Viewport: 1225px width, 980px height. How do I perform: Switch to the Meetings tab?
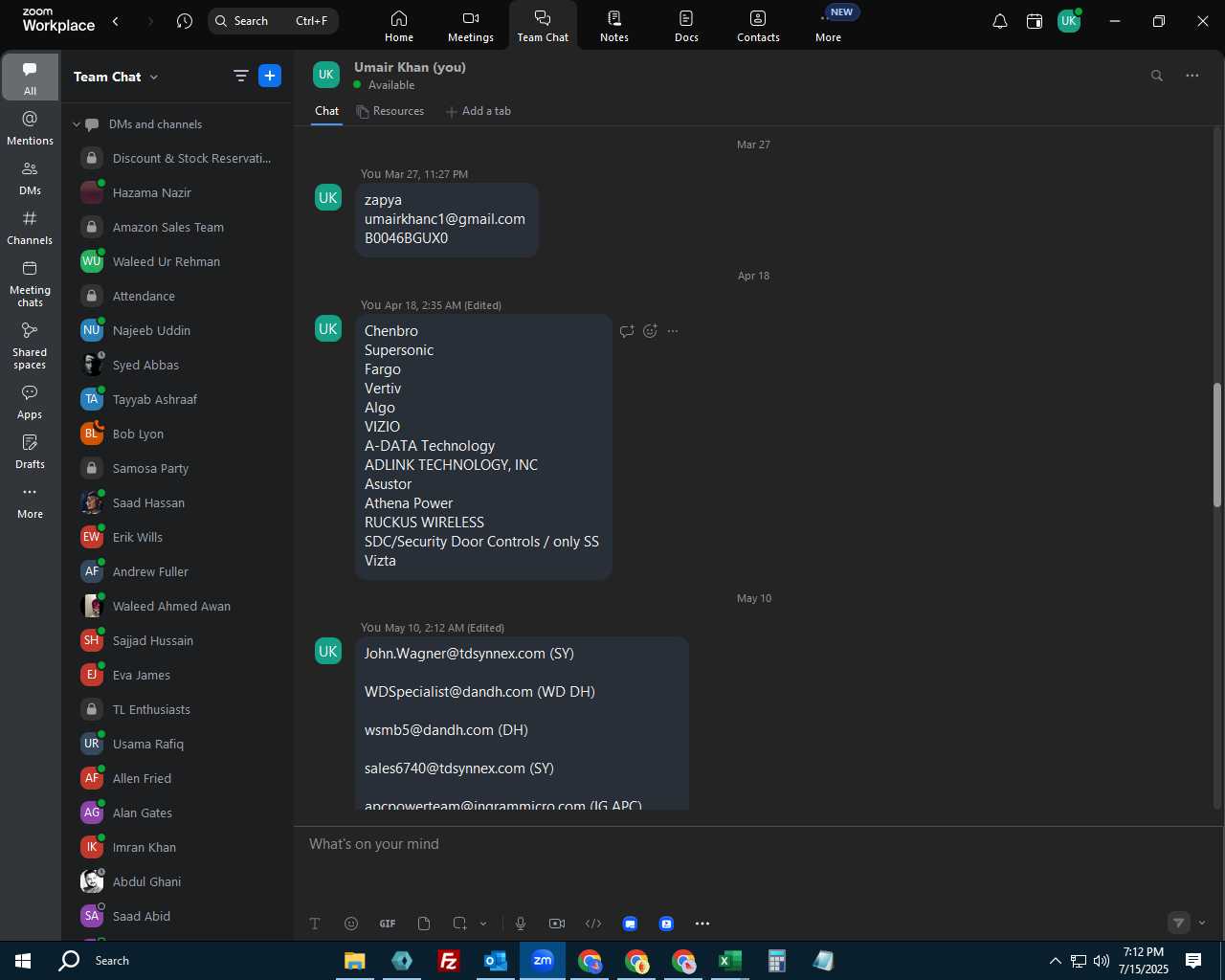pyautogui.click(x=471, y=26)
